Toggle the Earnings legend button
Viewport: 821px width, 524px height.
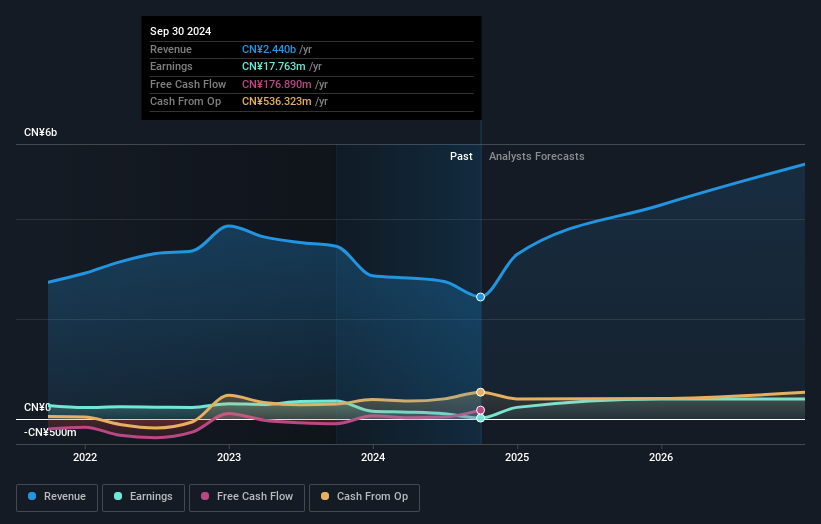coord(143,497)
